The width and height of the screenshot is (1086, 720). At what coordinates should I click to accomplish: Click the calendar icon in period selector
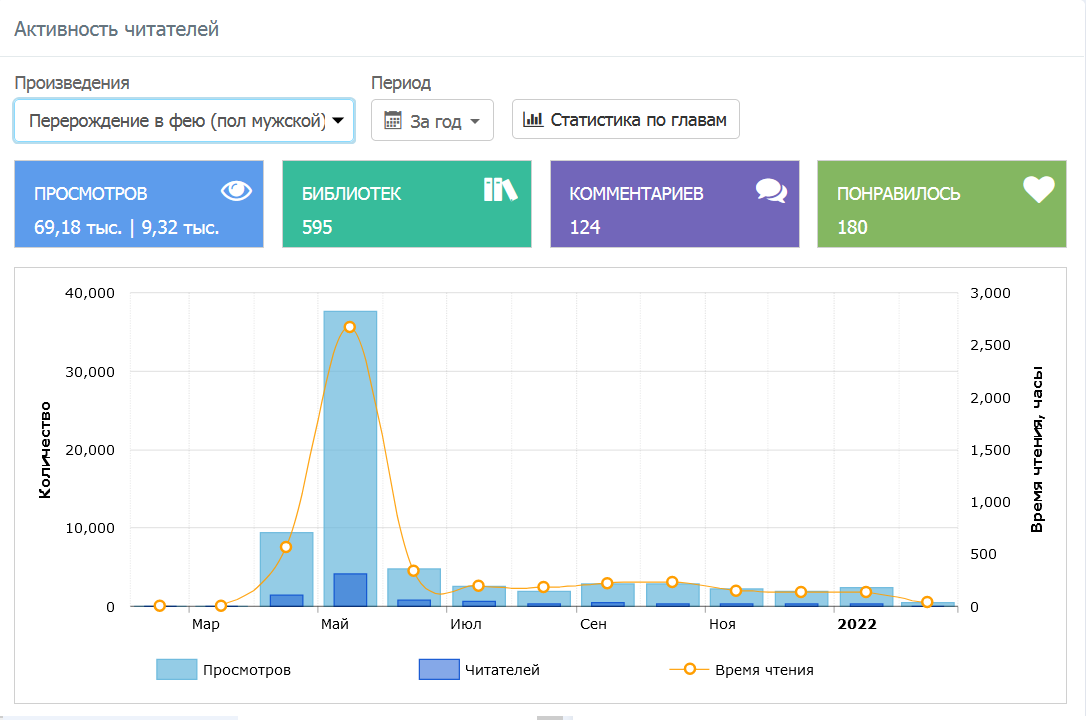pos(393,120)
